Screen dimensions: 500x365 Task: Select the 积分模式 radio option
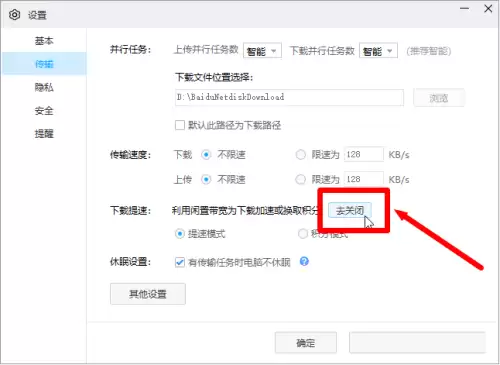click(x=303, y=234)
